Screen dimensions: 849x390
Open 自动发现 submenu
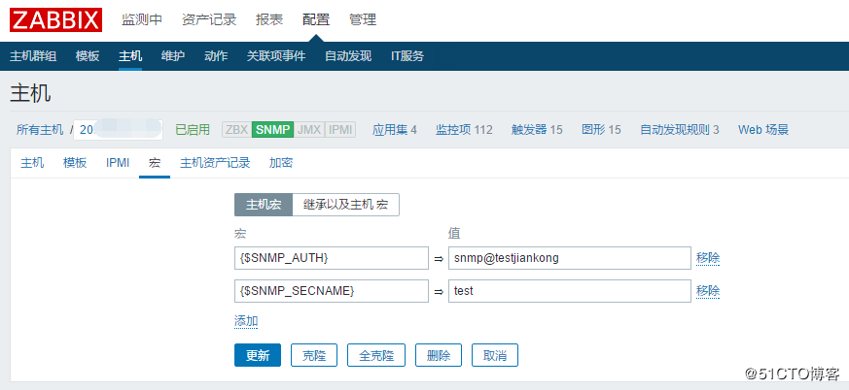click(x=348, y=56)
